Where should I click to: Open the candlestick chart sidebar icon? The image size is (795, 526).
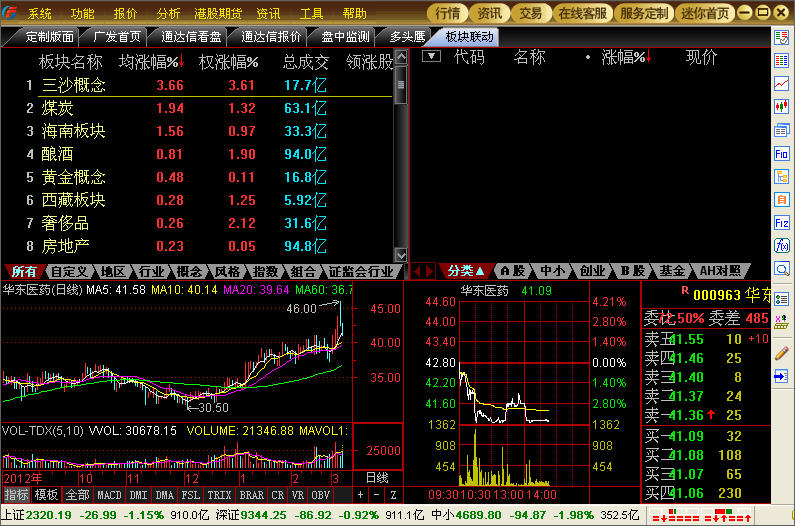pos(781,107)
